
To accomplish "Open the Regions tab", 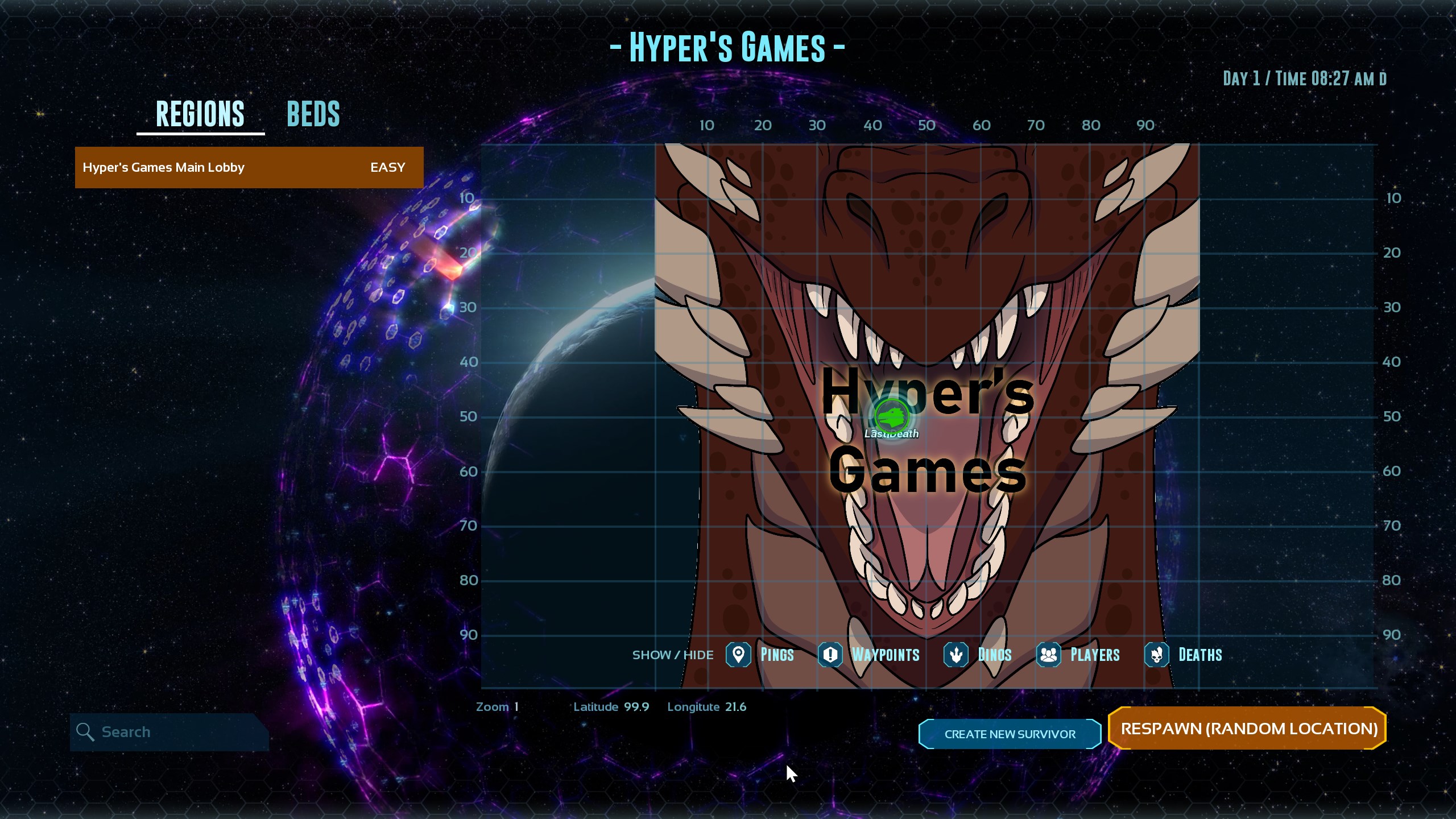I will tap(200, 114).
